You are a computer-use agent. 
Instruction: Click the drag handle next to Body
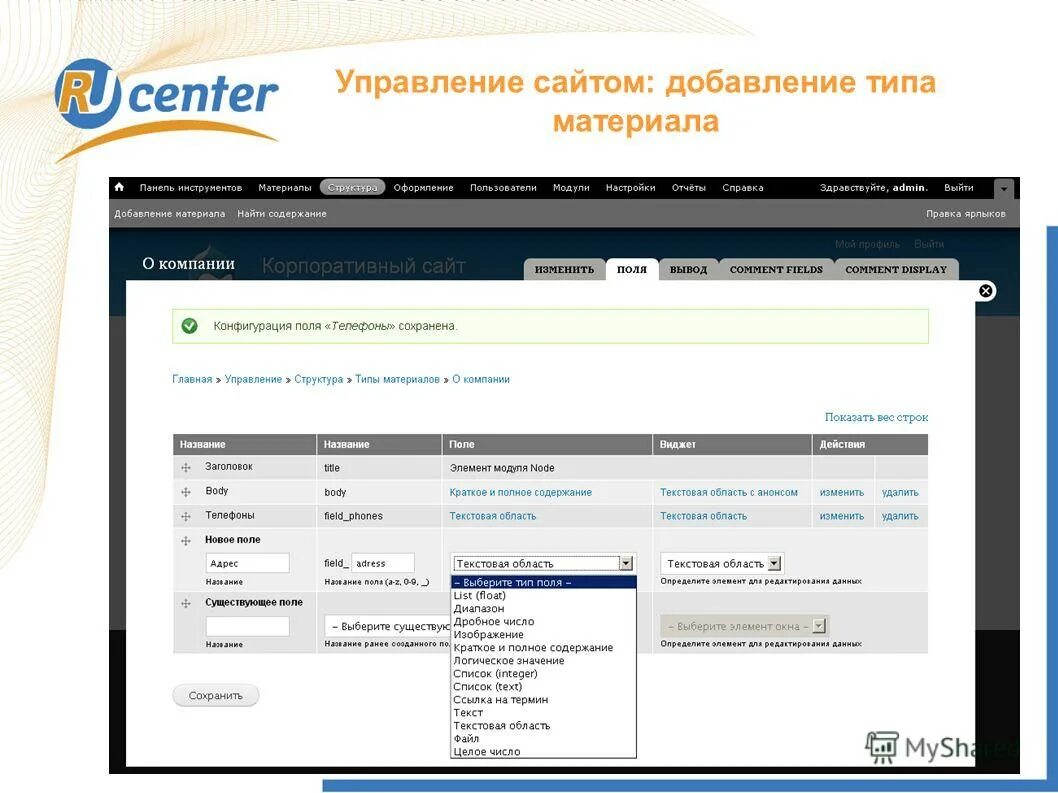[x=185, y=491]
